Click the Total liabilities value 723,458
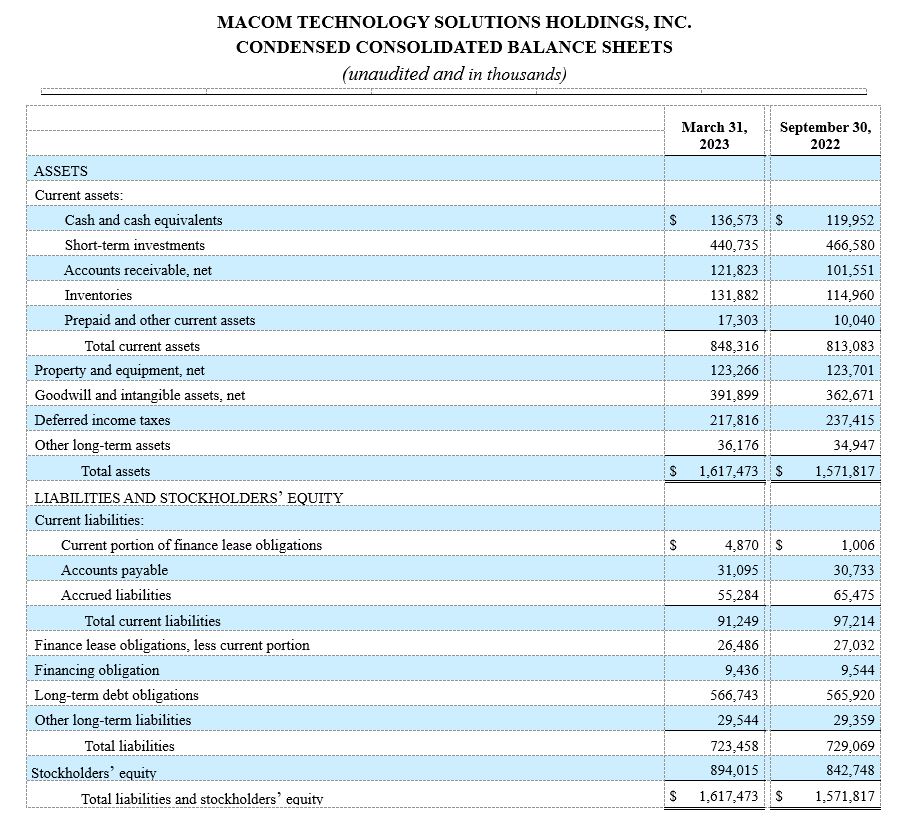This screenshot has width=908, height=824. click(733, 746)
